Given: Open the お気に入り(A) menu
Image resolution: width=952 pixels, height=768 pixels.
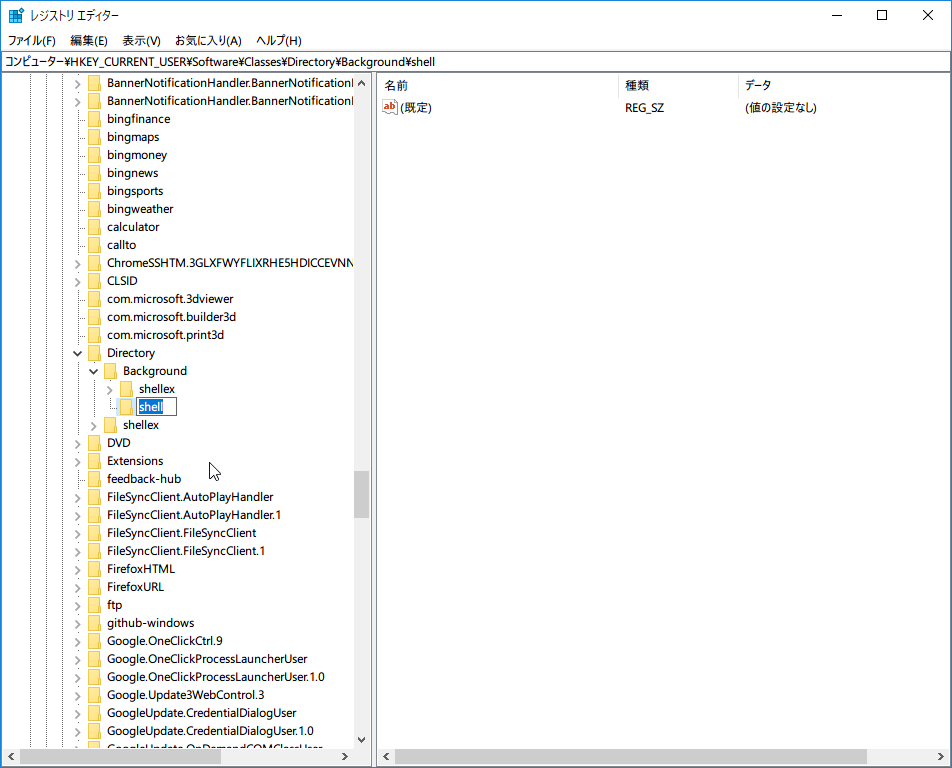Looking at the screenshot, I should [208, 41].
